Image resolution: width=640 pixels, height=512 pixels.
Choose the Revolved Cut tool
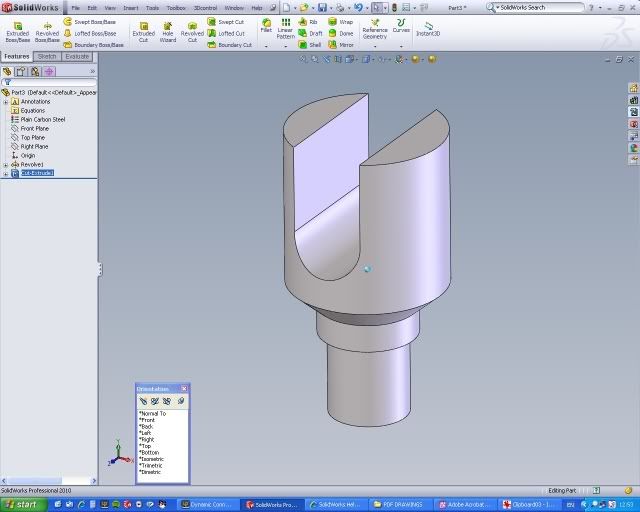click(x=192, y=29)
